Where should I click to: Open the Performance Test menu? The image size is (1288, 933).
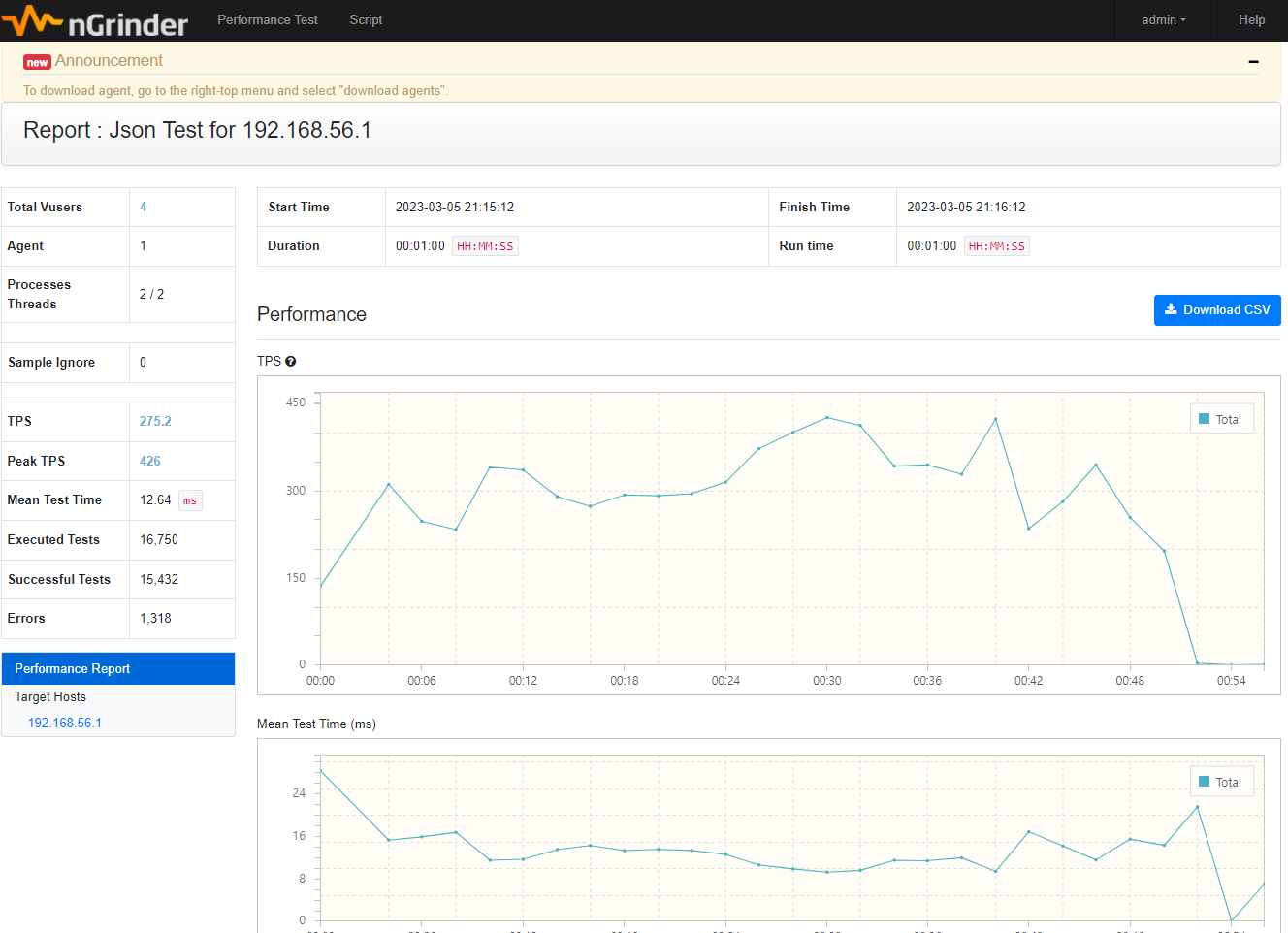[268, 20]
